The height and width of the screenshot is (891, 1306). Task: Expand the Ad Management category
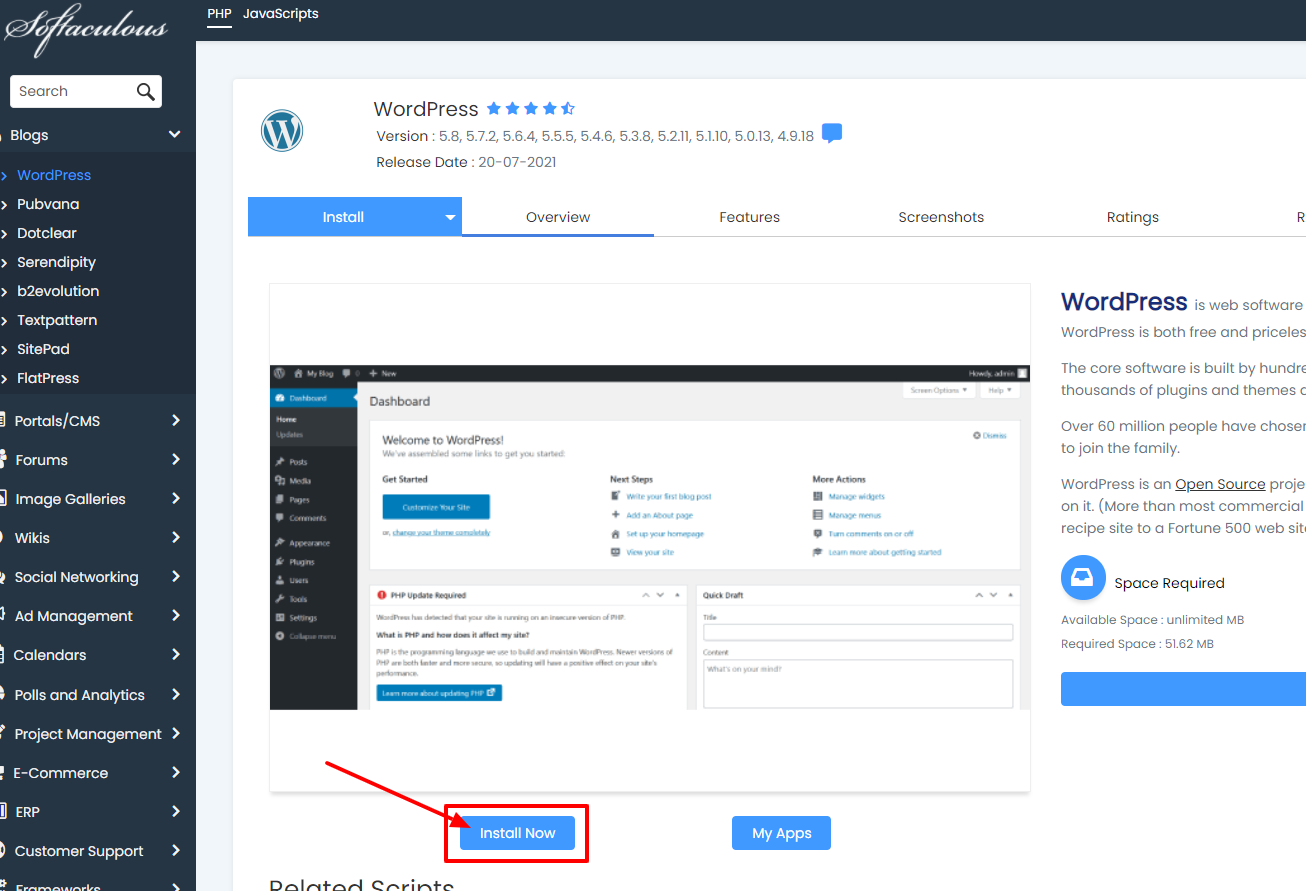pos(98,616)
